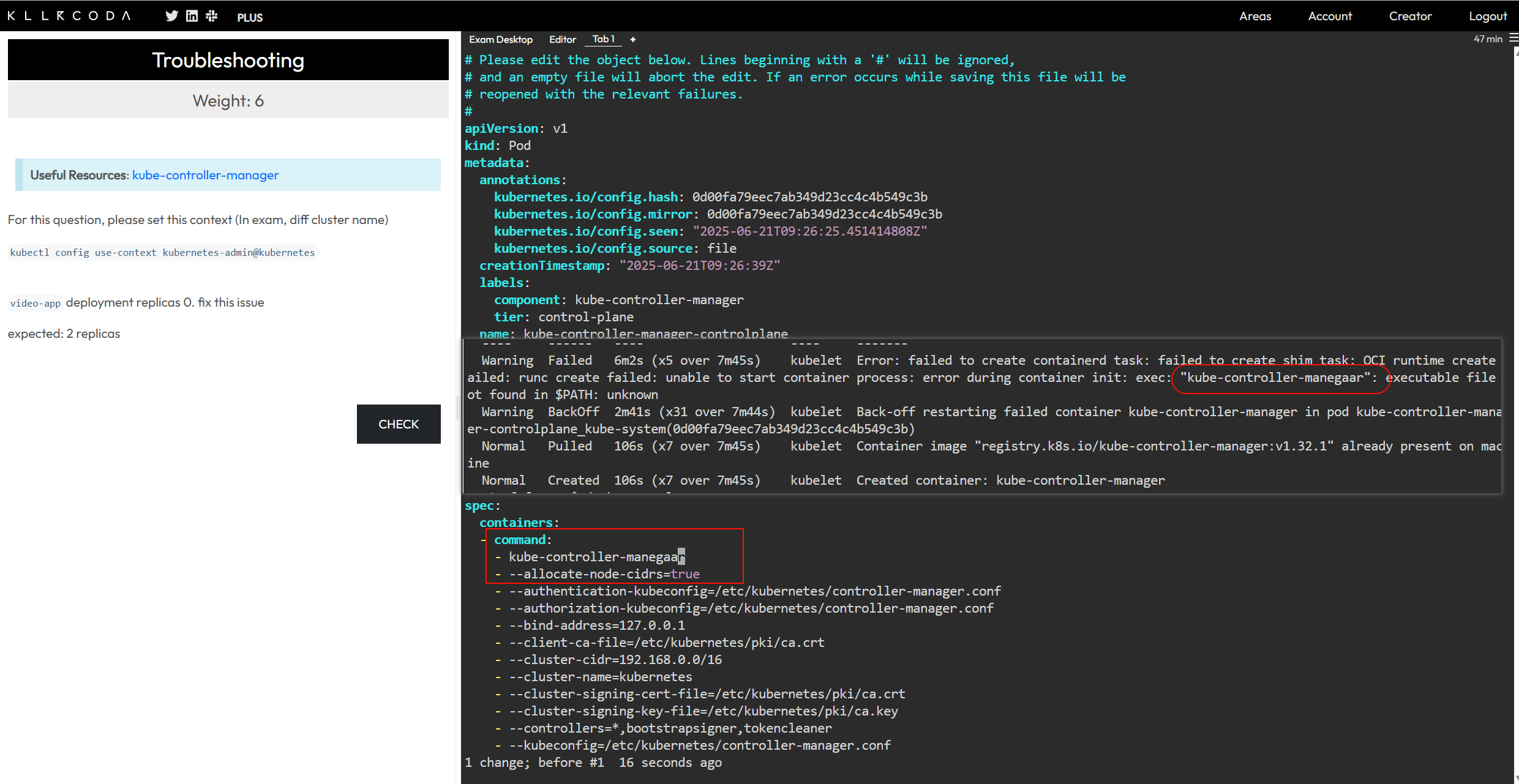
Task: Click the kubectl config use-context command
Action: click(x=162, y=253)
